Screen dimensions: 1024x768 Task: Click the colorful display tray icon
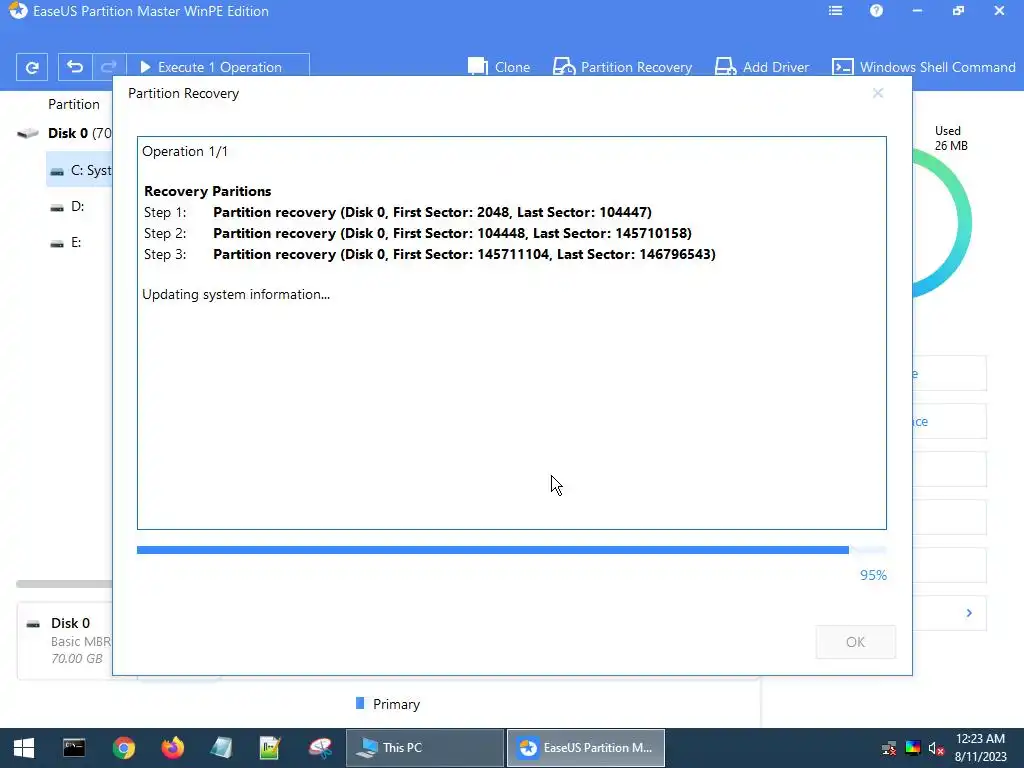pyautogui.click(x=913, y=748)
